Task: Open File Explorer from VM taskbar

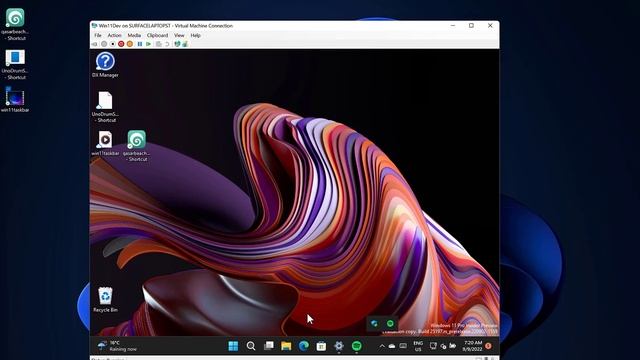Action: click(286, 346)
